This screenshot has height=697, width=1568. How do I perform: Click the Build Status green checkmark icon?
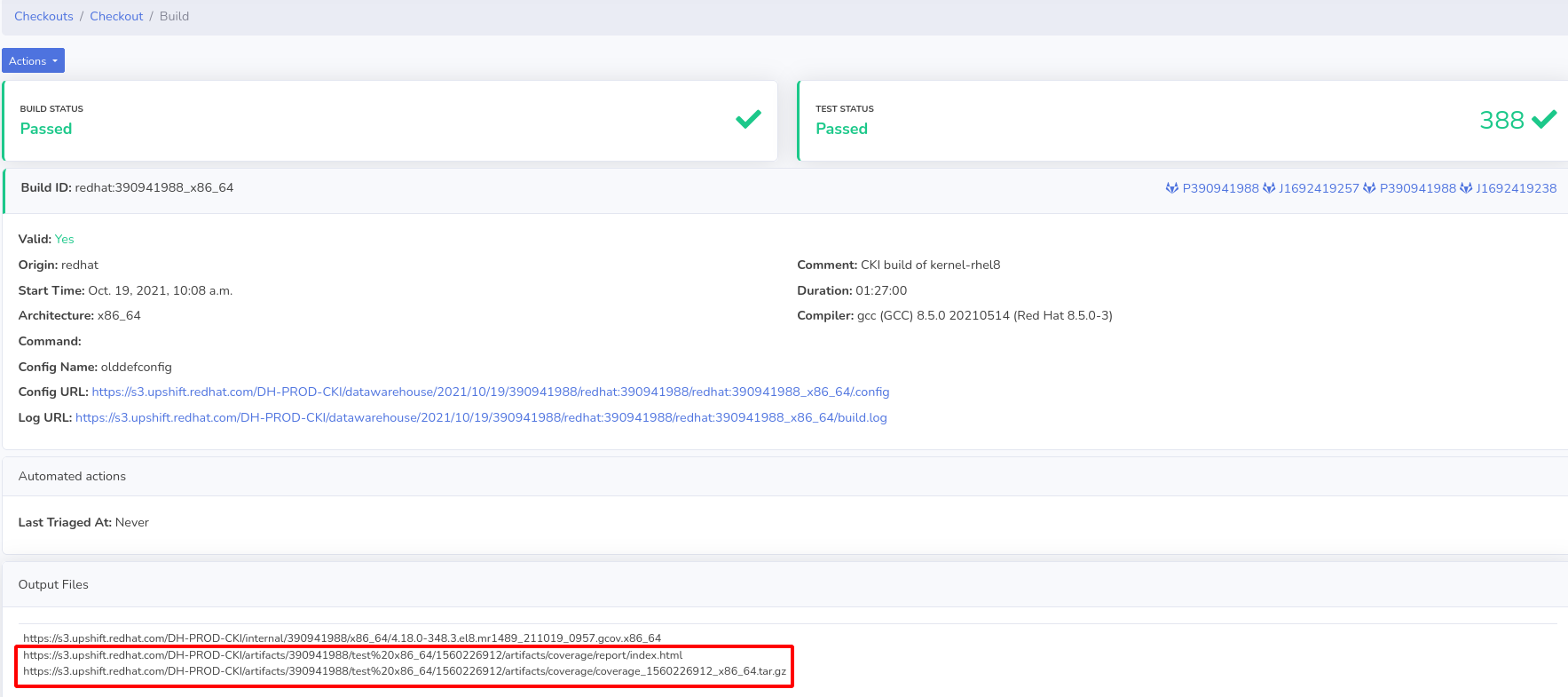pyautogui.click(x=748, y=119)
